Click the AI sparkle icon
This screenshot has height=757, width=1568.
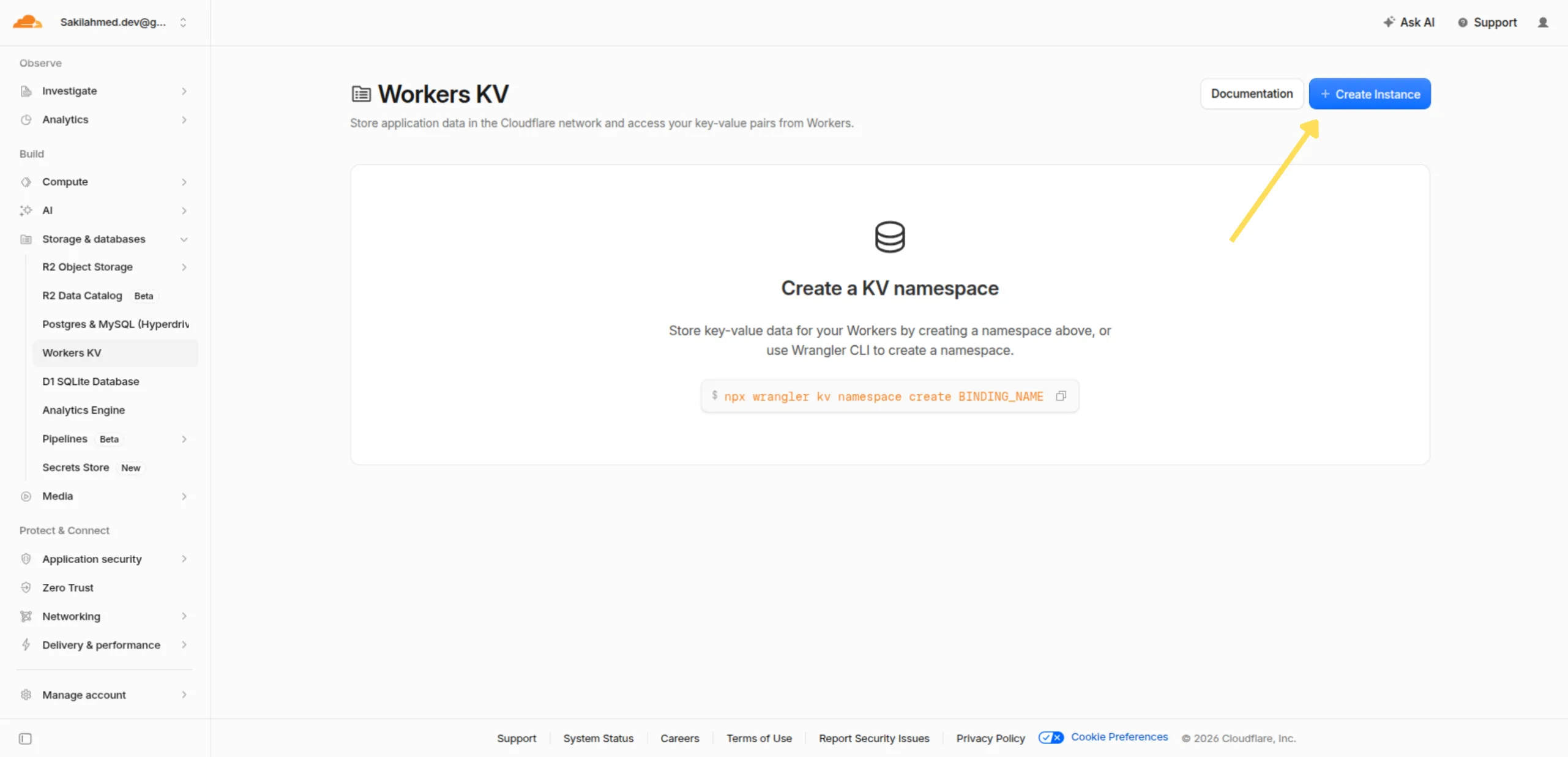pos(26,211)
